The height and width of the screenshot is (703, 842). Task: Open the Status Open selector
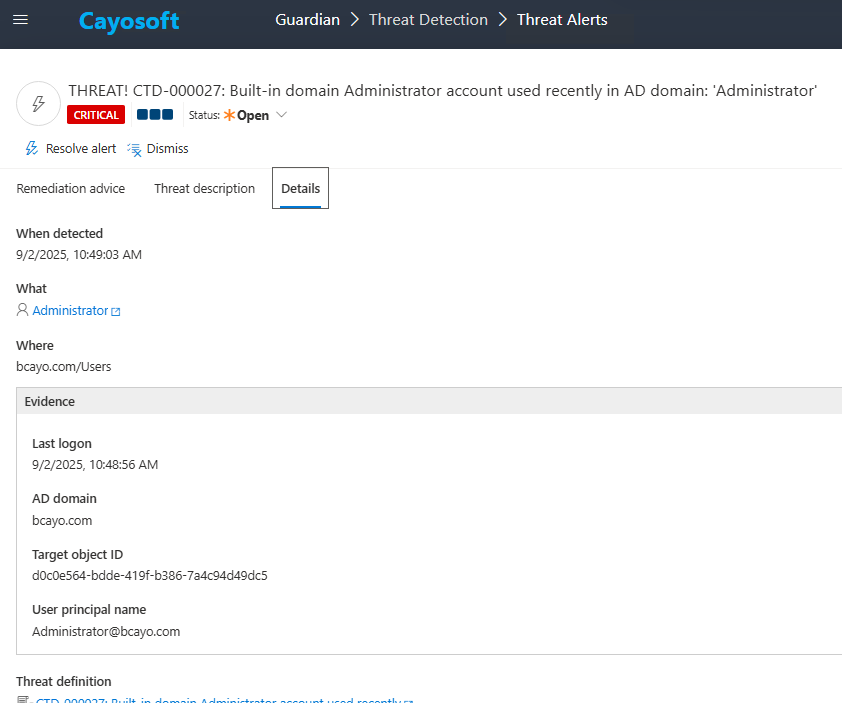(x=253, y=115)
